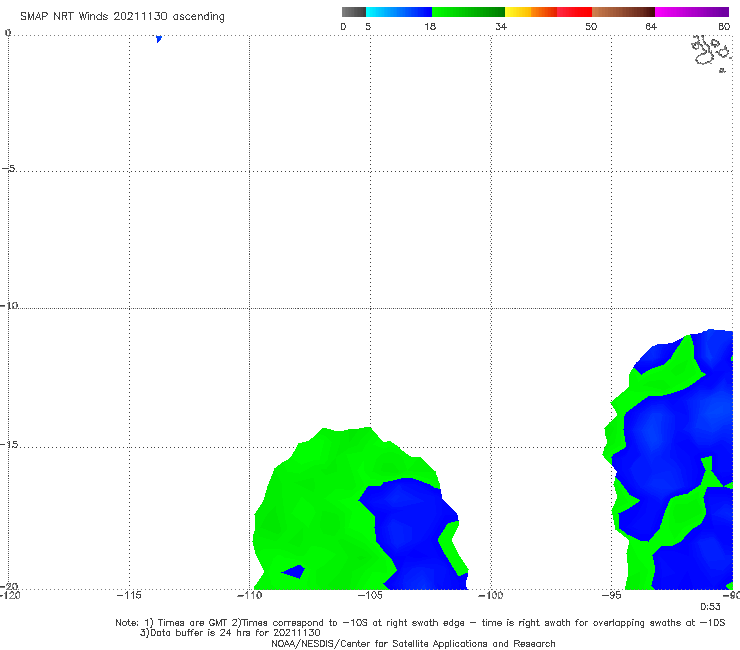Click the longitude label -100
Screen dimensions: 740x650
point(490,595)
